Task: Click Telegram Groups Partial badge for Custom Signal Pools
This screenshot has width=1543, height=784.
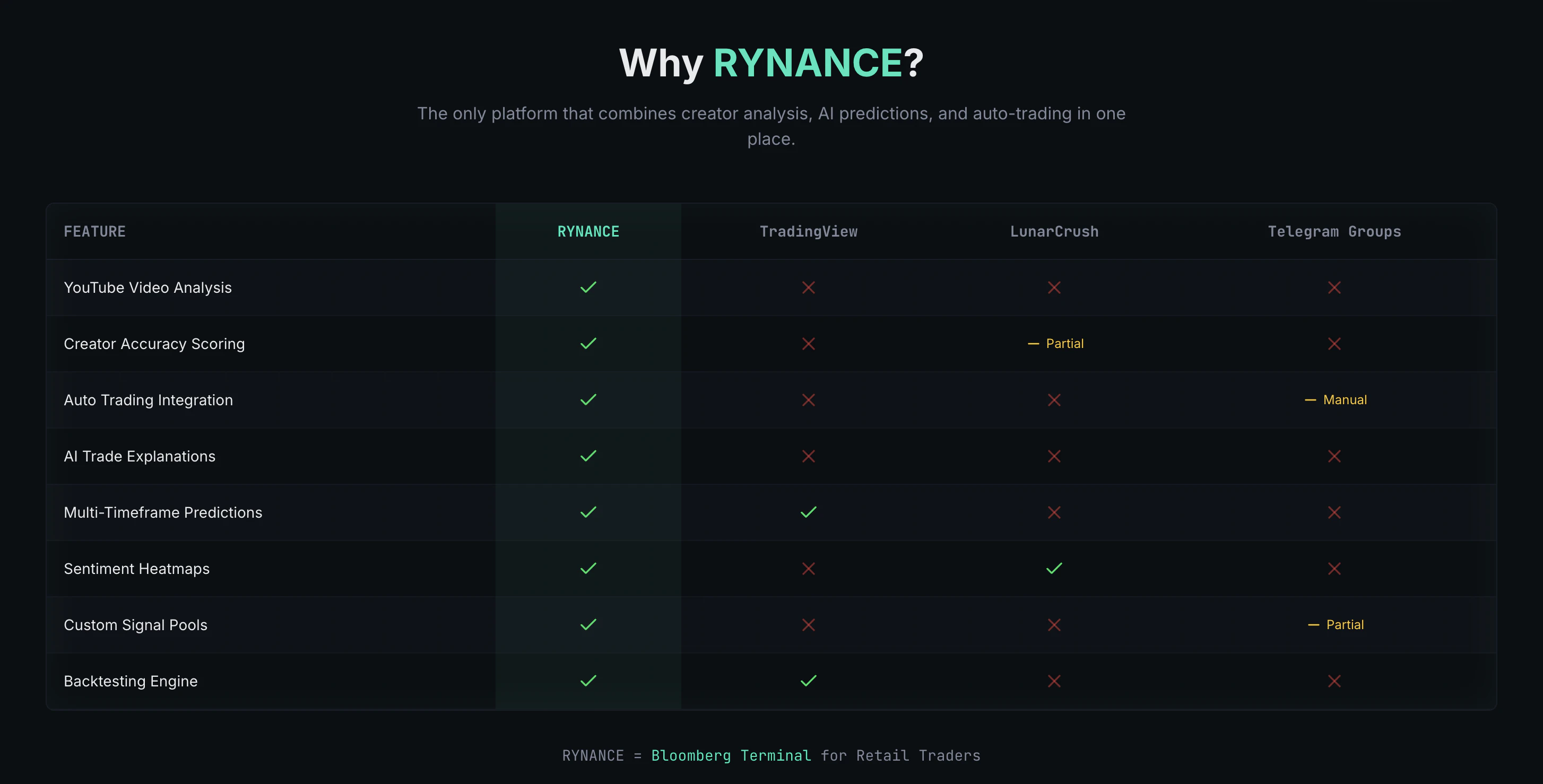Action: coord(1336,625)
